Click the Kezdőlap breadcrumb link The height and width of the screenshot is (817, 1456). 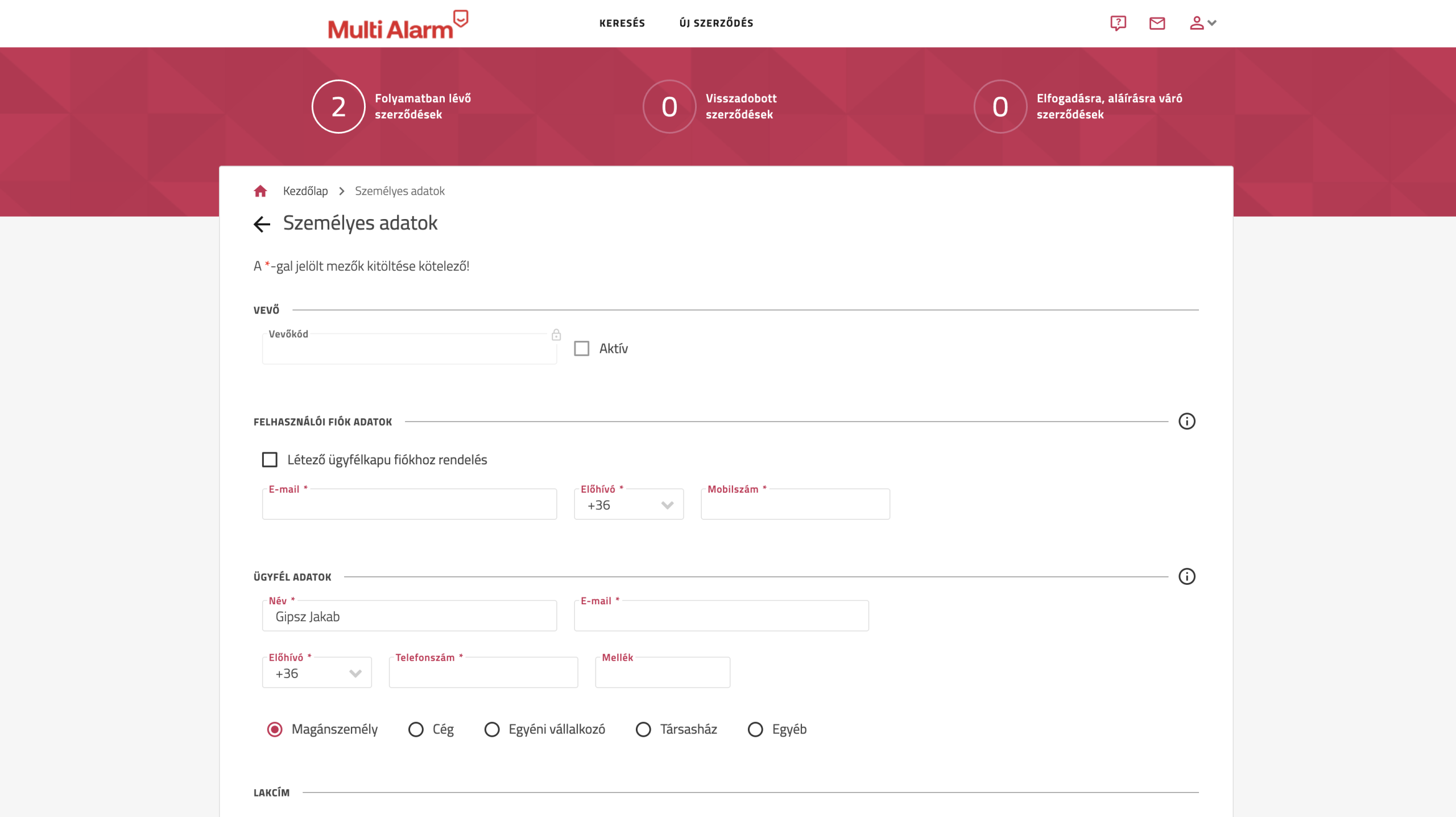[305, 191]
